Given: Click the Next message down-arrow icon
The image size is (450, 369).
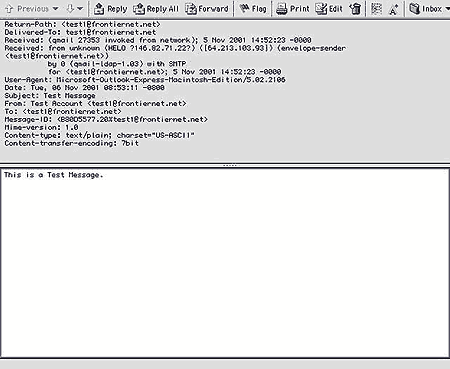Looking at the screenshot, I should click(70, 9).
